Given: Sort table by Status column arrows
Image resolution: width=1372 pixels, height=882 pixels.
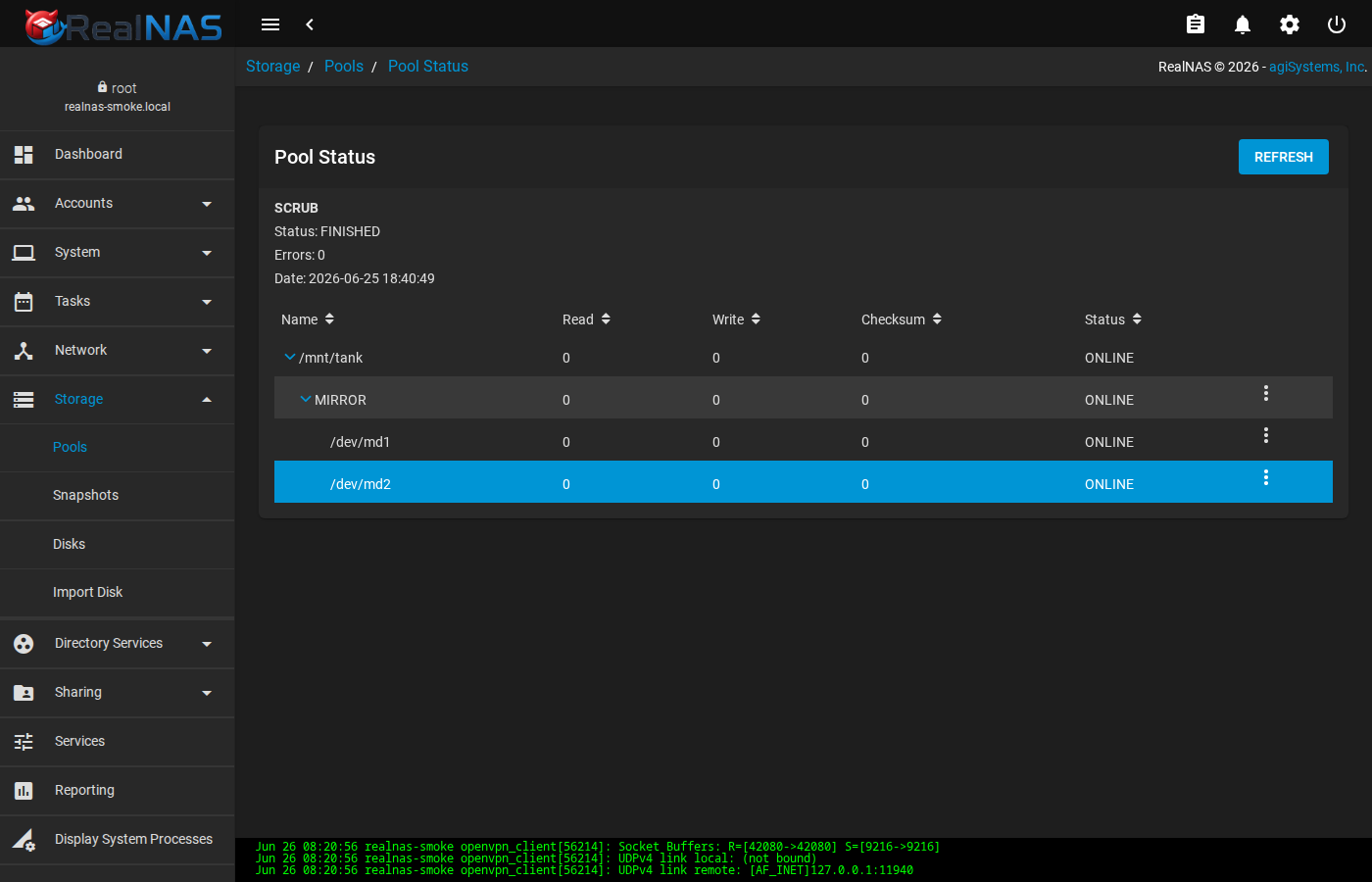Looking at the screenshot, I should [1137, 319].
